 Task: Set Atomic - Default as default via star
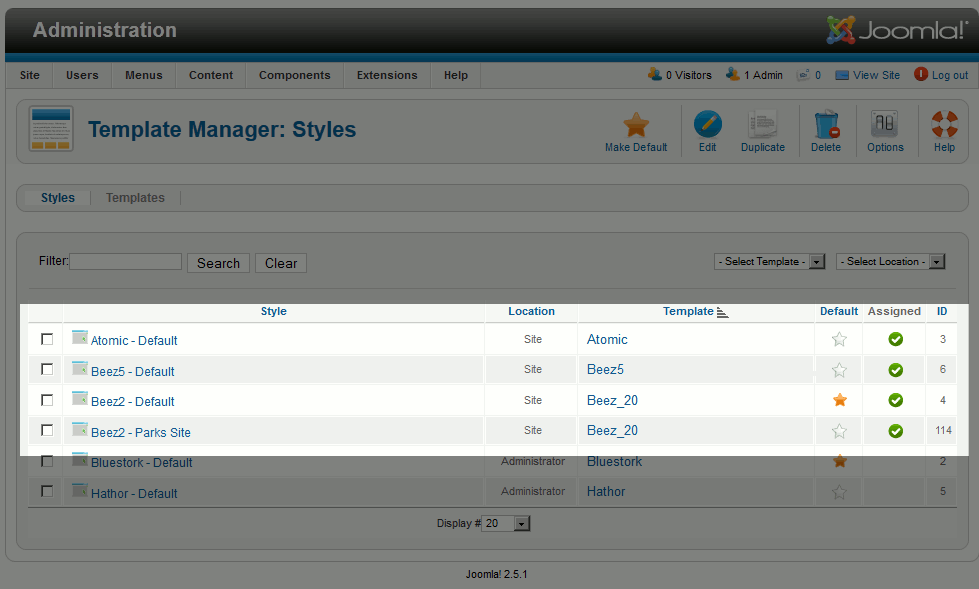[x=840, y=340]
